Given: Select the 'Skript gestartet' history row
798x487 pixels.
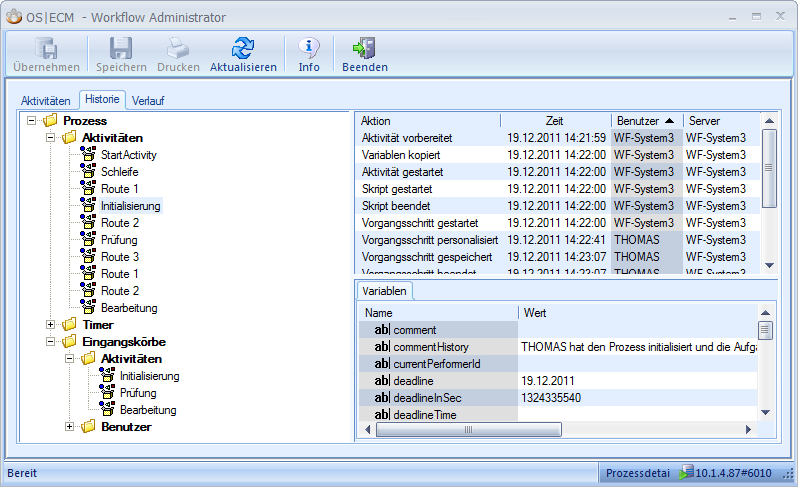Looking at the screenshot, I should pyautogui.click(x=407, y=188).
